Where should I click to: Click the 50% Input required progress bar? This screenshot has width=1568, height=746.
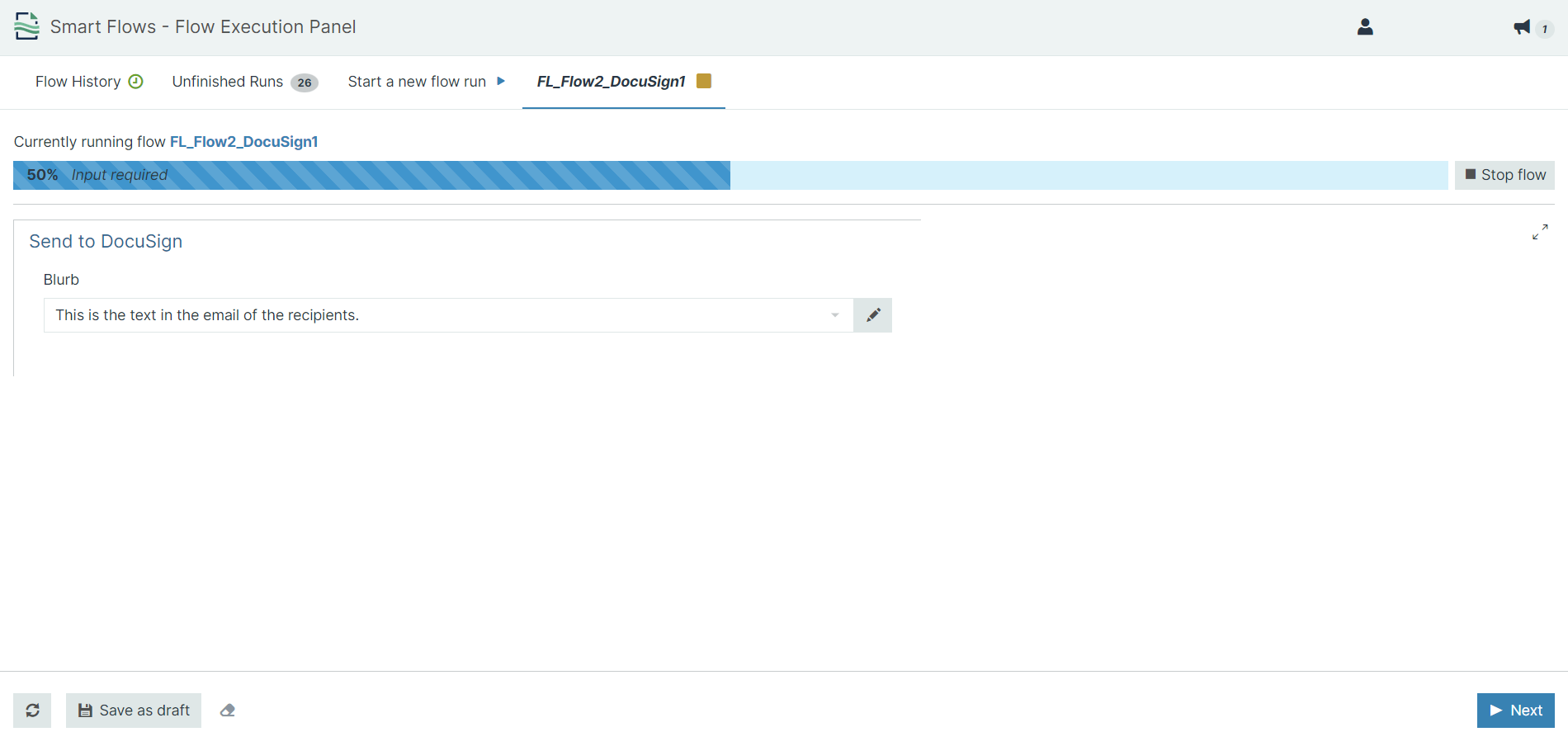point(371,175)
